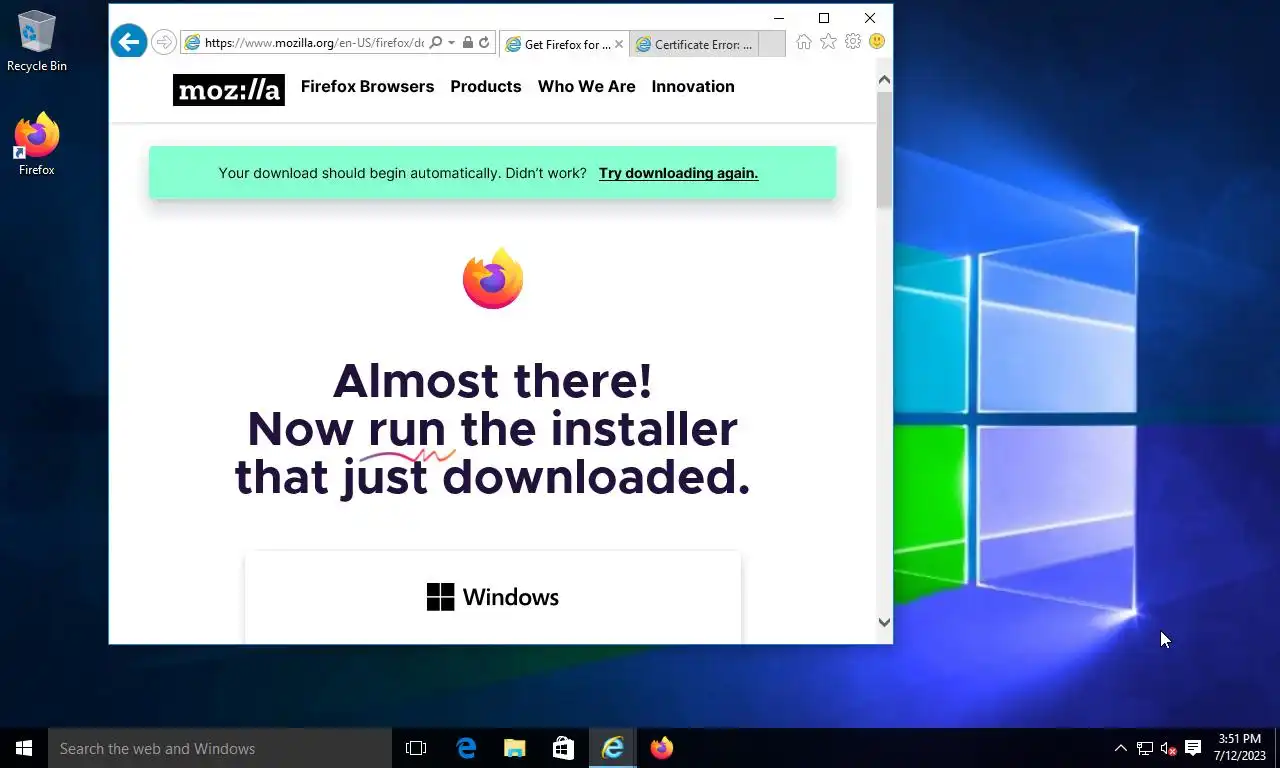
Task: Click the Almost there! heading
Action: pyautogui.click(x=493, y=381)
